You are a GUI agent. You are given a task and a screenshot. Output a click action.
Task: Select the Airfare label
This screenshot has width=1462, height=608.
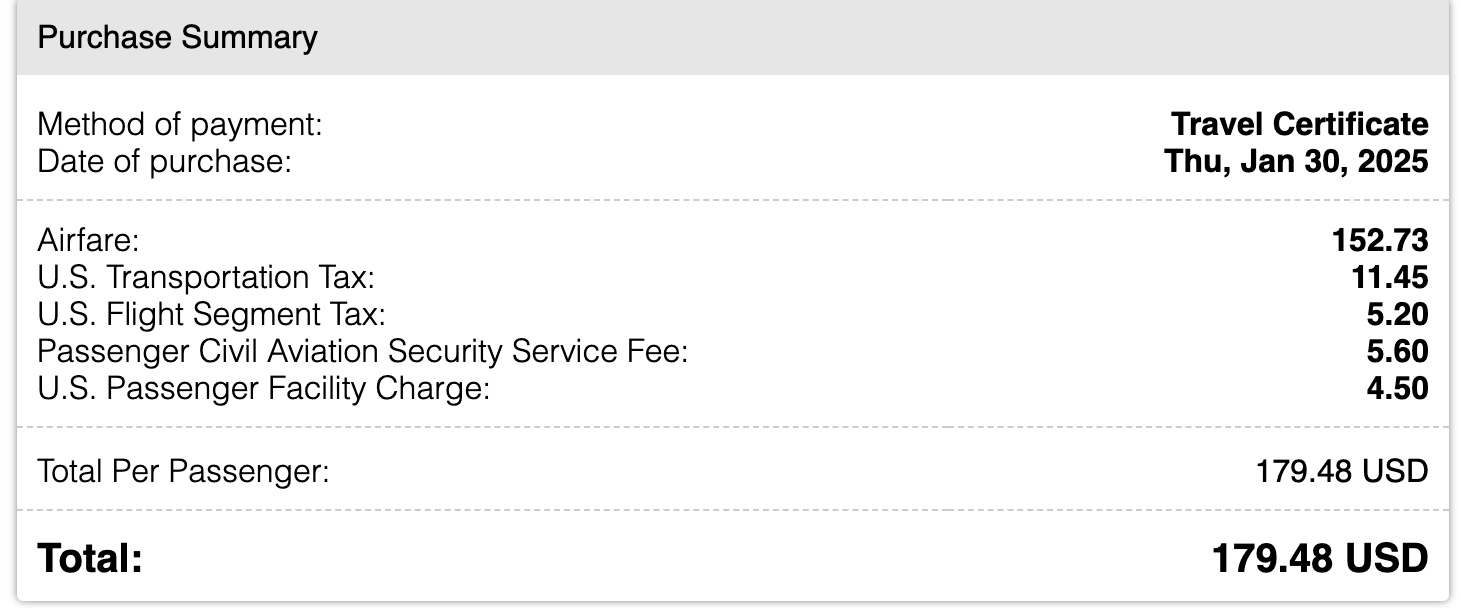(x=88, y=240)
